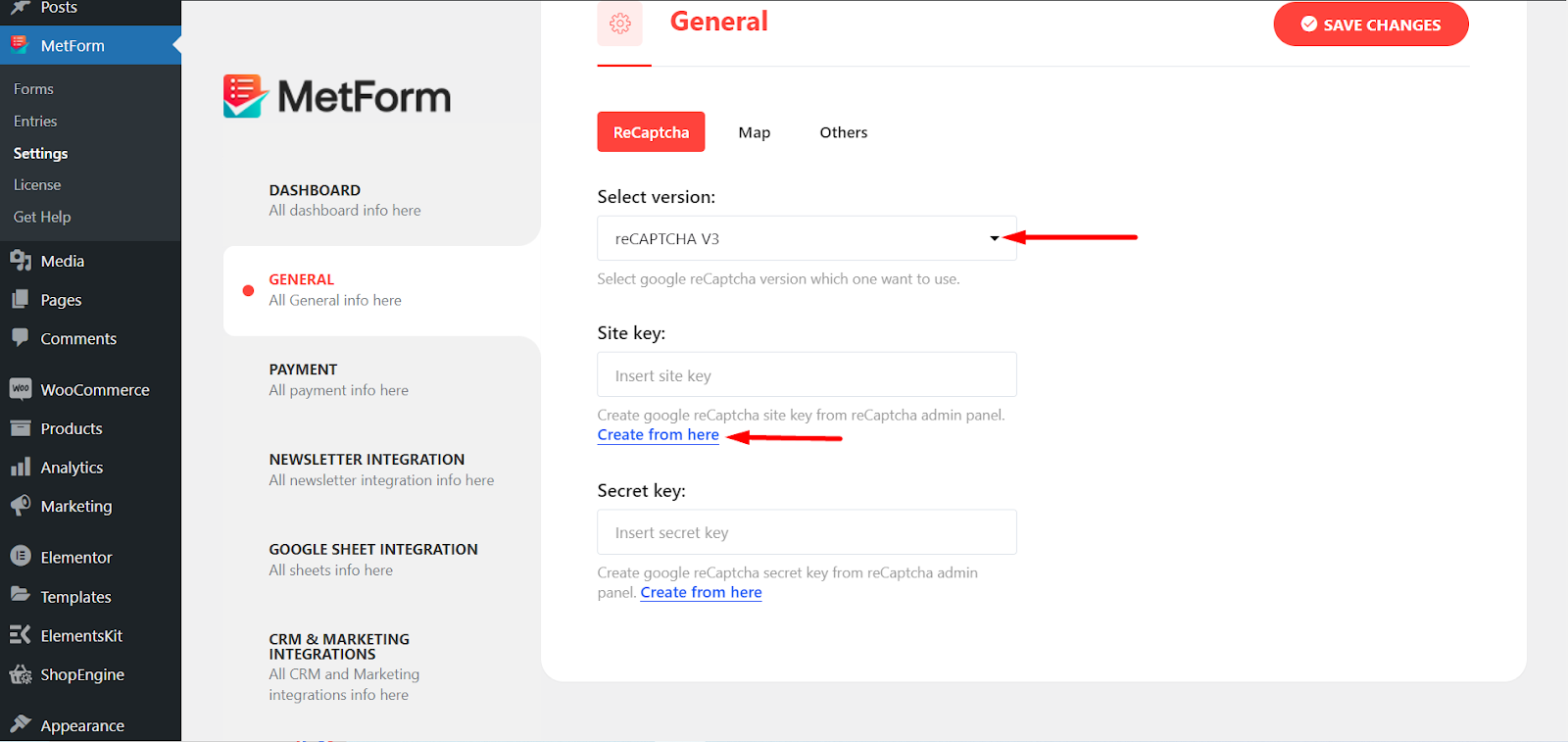This screenshot has height=742, width=1568.
Task: Open the Marketing menu label
Action: (x=76, y=506)
